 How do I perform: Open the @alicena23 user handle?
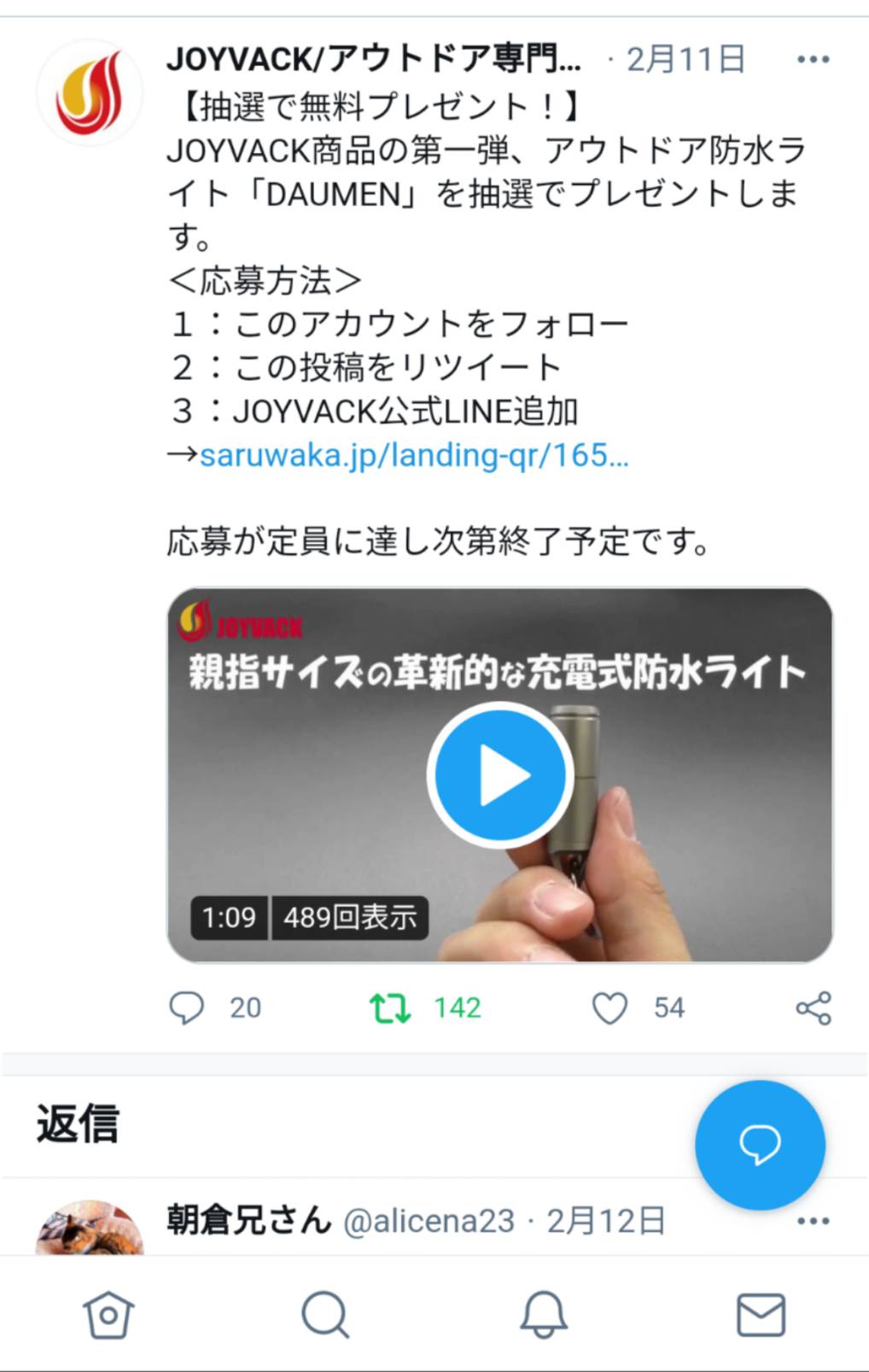point(429,1221)
